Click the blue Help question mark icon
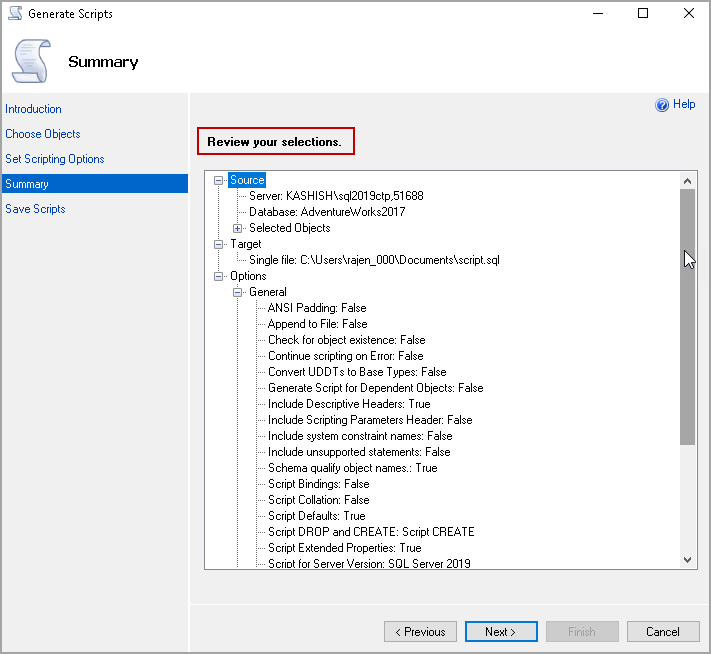The image size is (711, 654). click(661, 105)
